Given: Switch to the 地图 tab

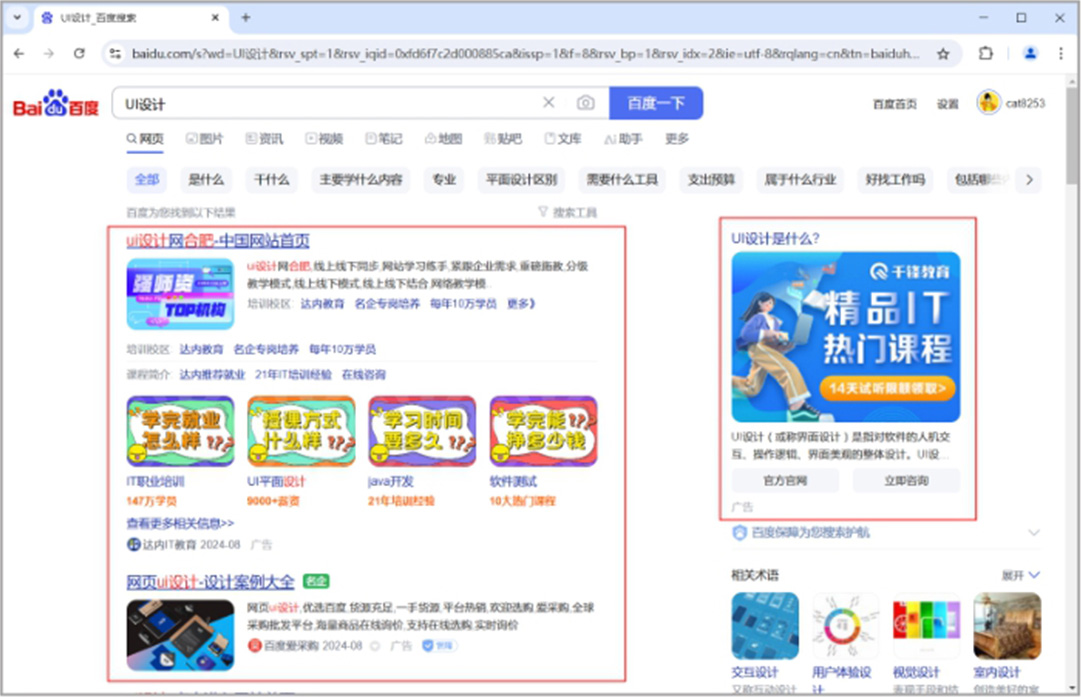Looking at the screenshot, I should pos(443,139).
